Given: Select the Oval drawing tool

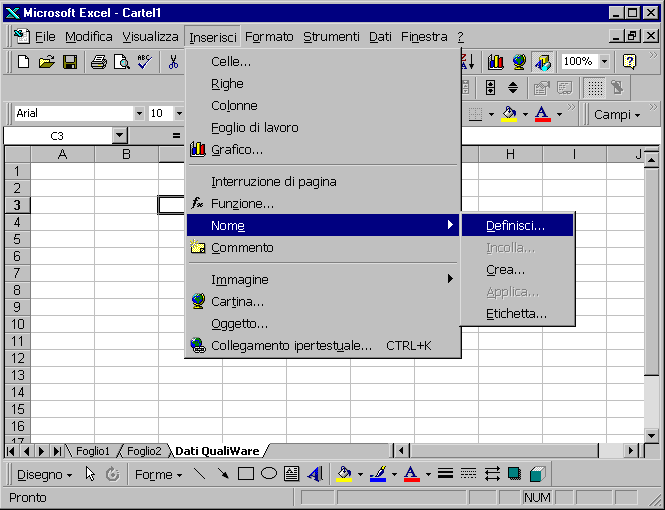Looking at the screenshot, I should (x=269, y=474).
